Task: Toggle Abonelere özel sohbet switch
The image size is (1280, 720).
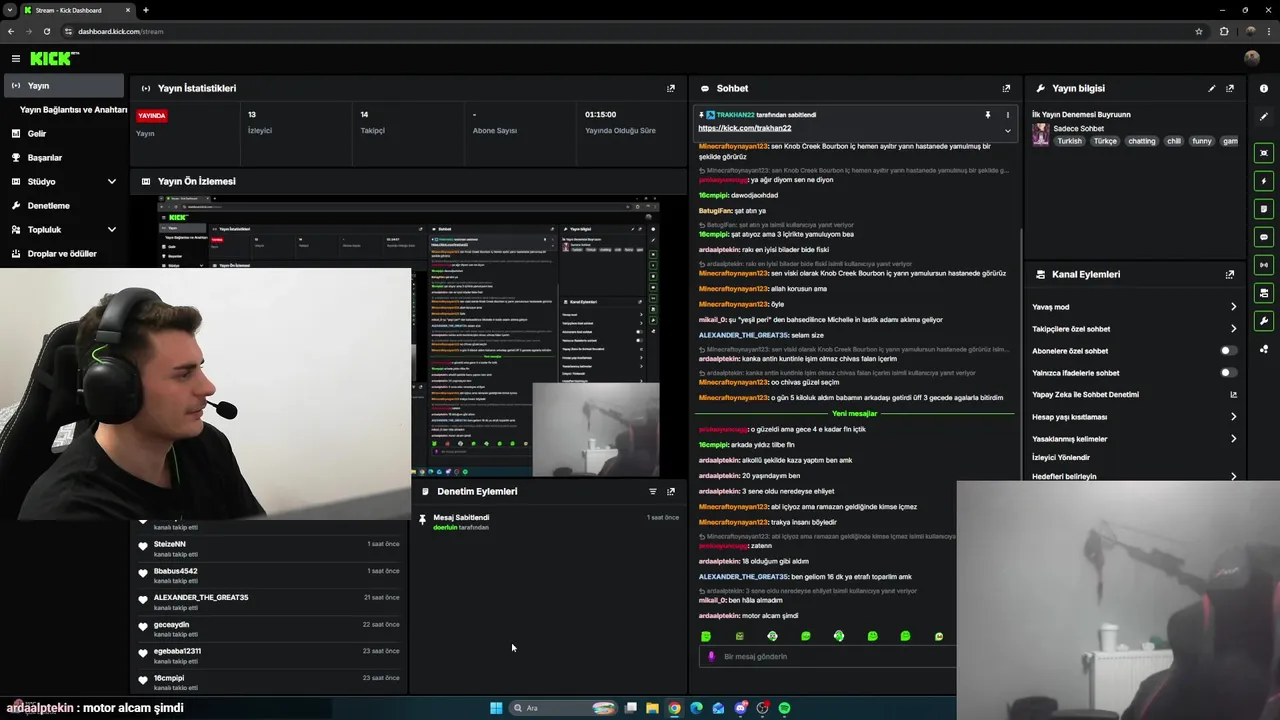Action: tap(1228, 351)
